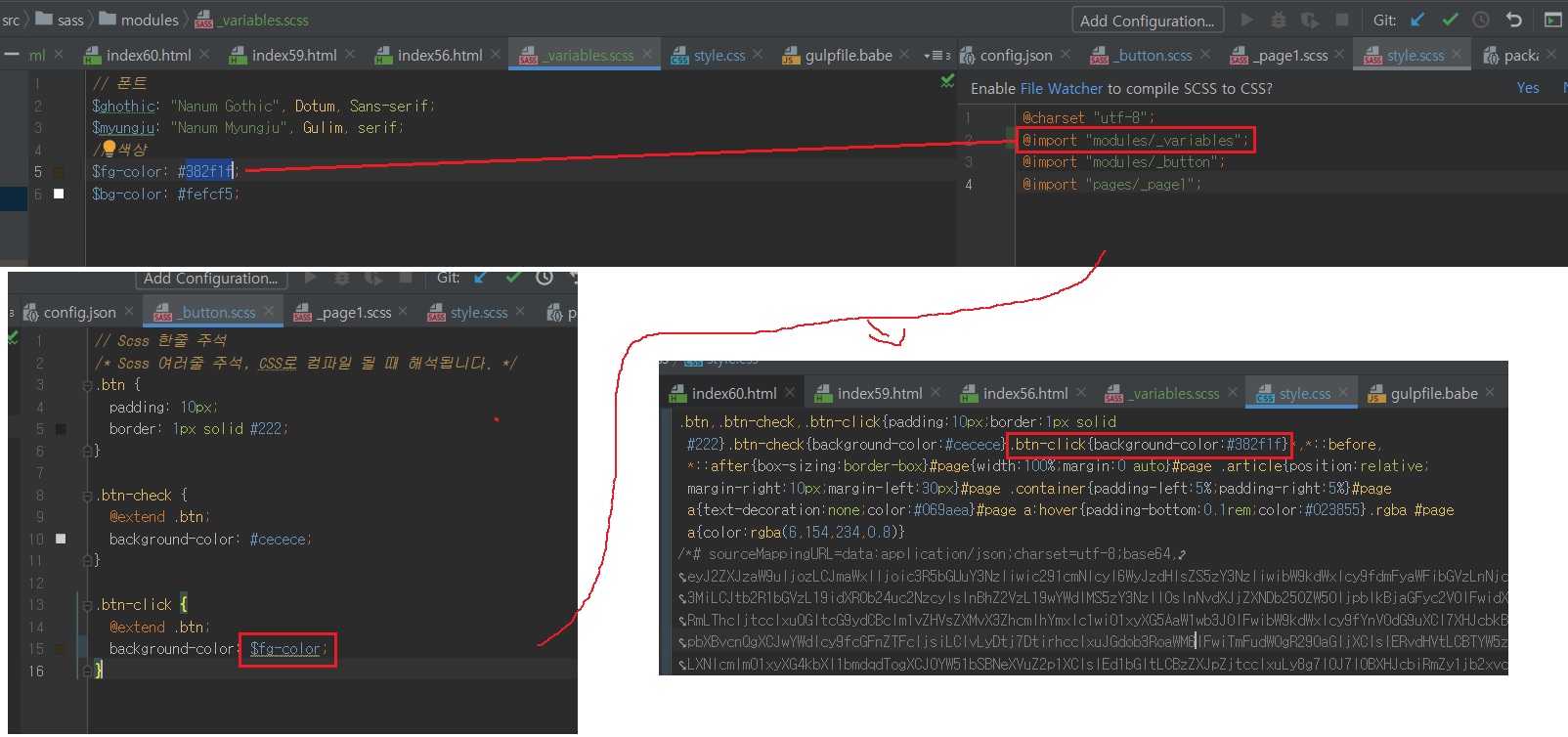Open the Add Configuration selector at top right
The height and width of the screenshot is (737, 1568).
(1147, 21)
